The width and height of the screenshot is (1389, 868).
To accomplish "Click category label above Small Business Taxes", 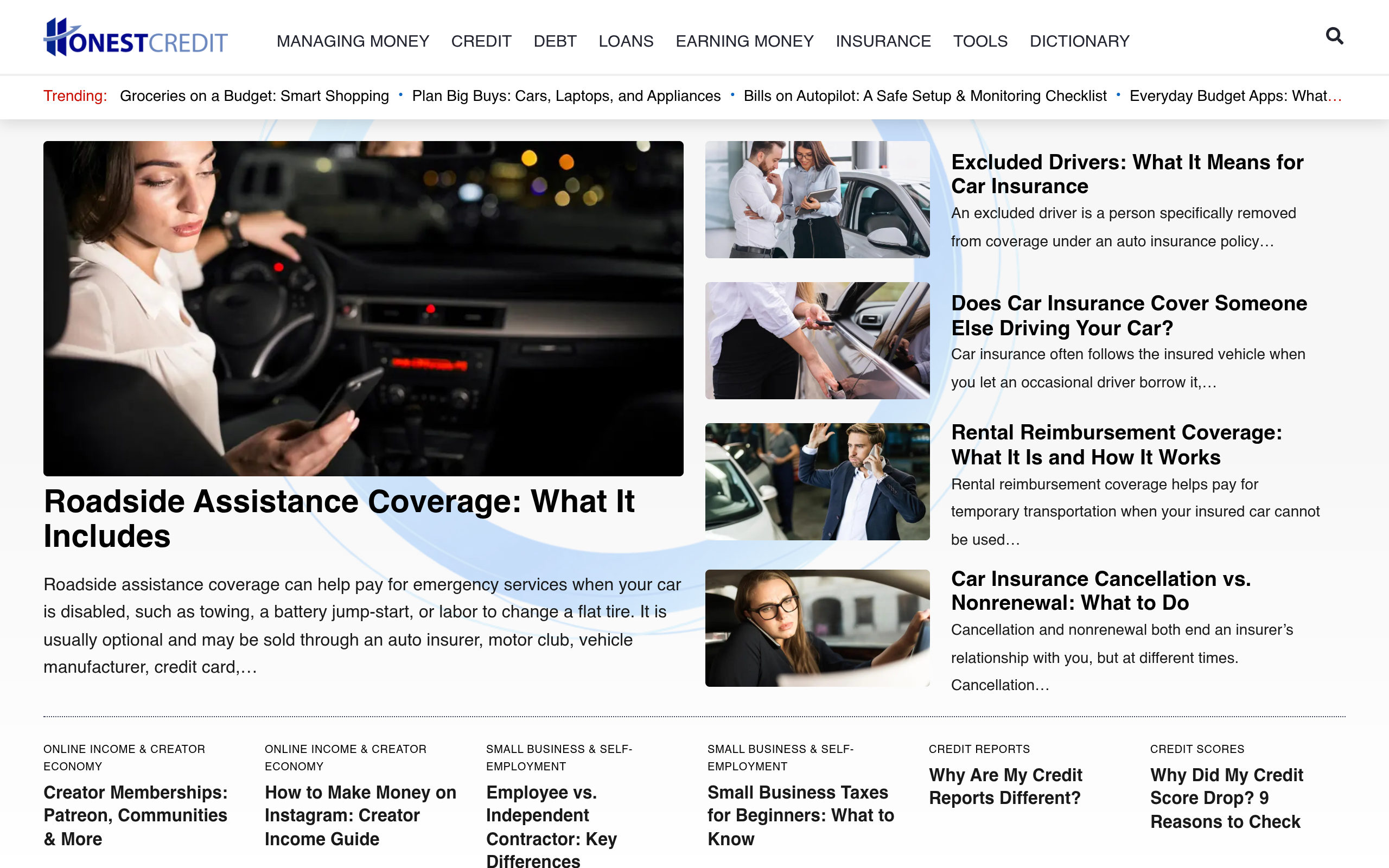I will pos(780,757).
